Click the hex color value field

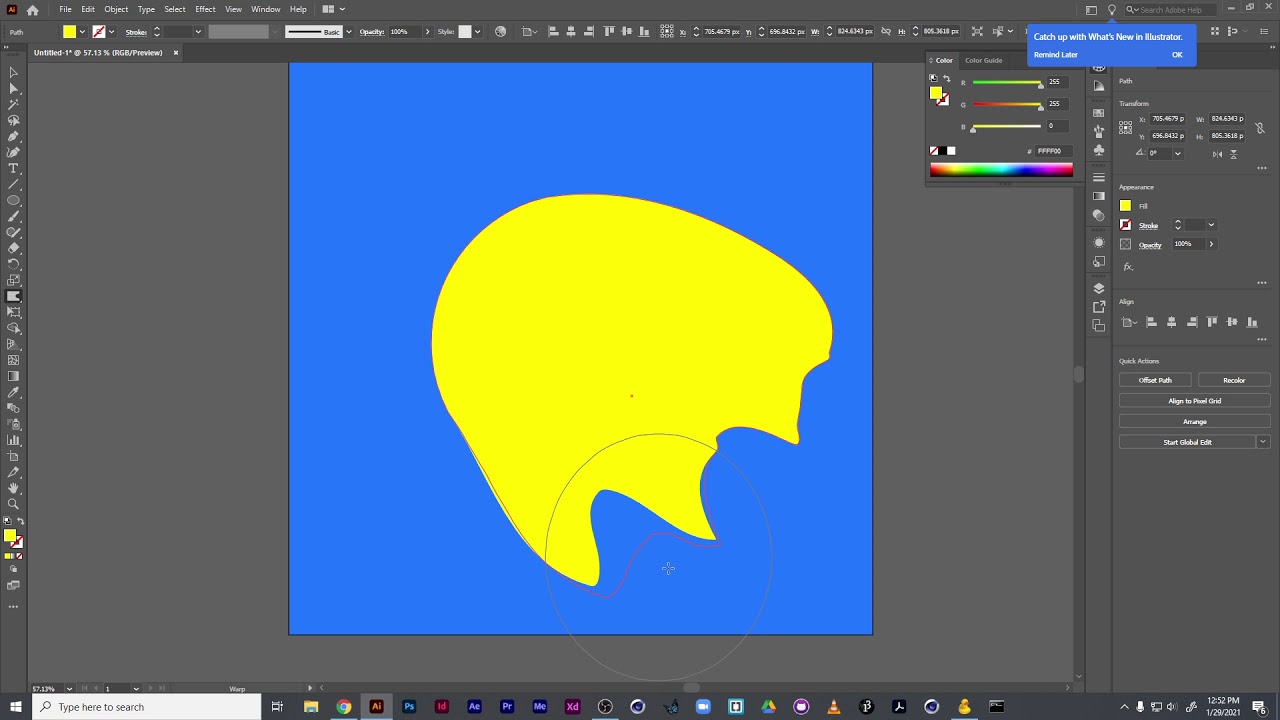(1053, 151)
